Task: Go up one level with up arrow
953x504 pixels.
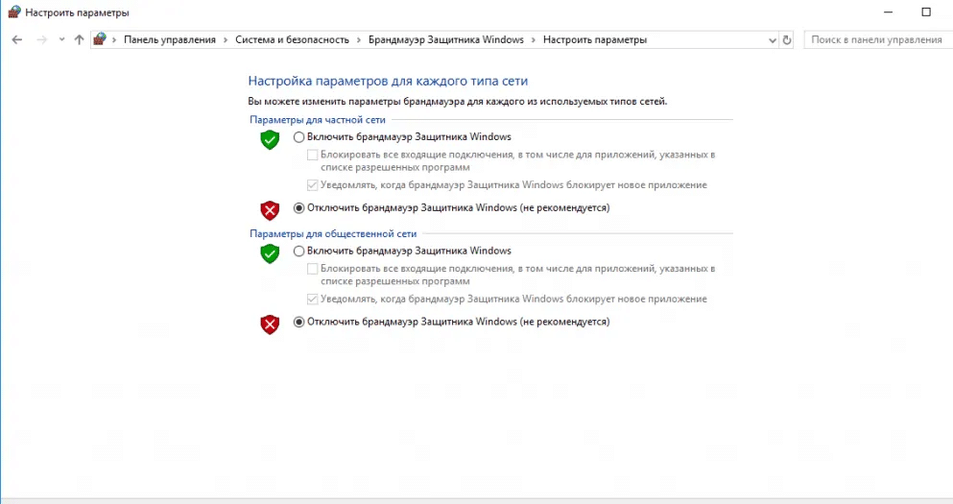Action: pyautogui.click(x=79, y=40)
